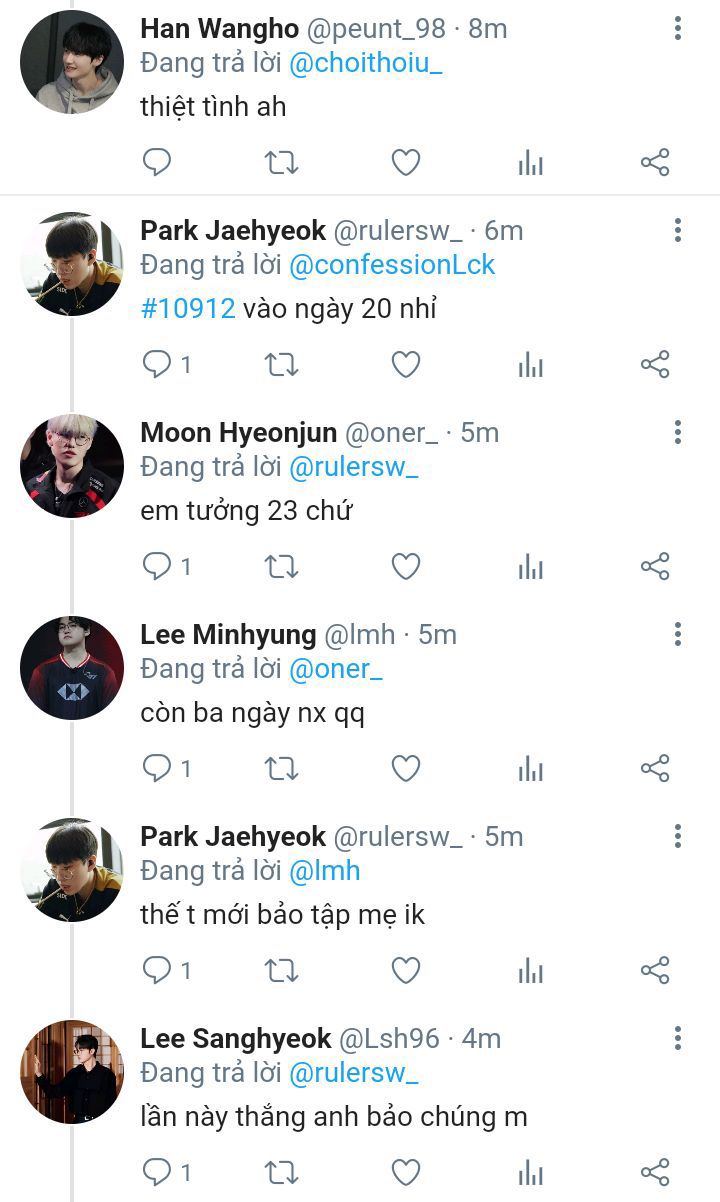Open more options on Han Wangho's tweet
Screen dimensions: 720x1202
click(x=678, y=29)
